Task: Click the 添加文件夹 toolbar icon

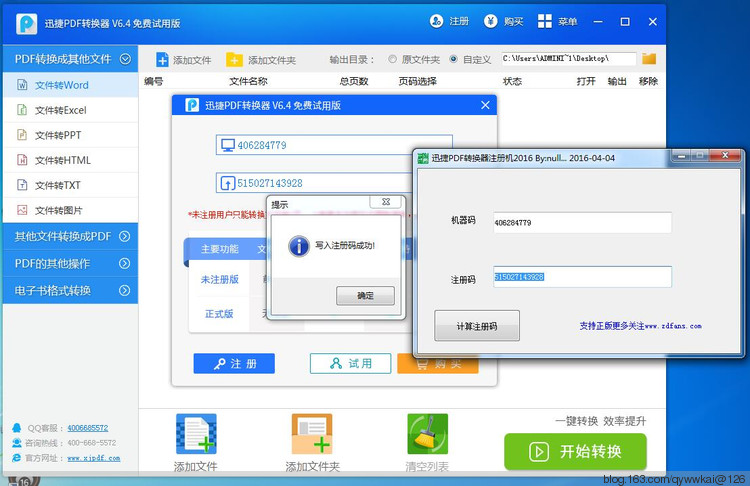Action: click(234, 60)
